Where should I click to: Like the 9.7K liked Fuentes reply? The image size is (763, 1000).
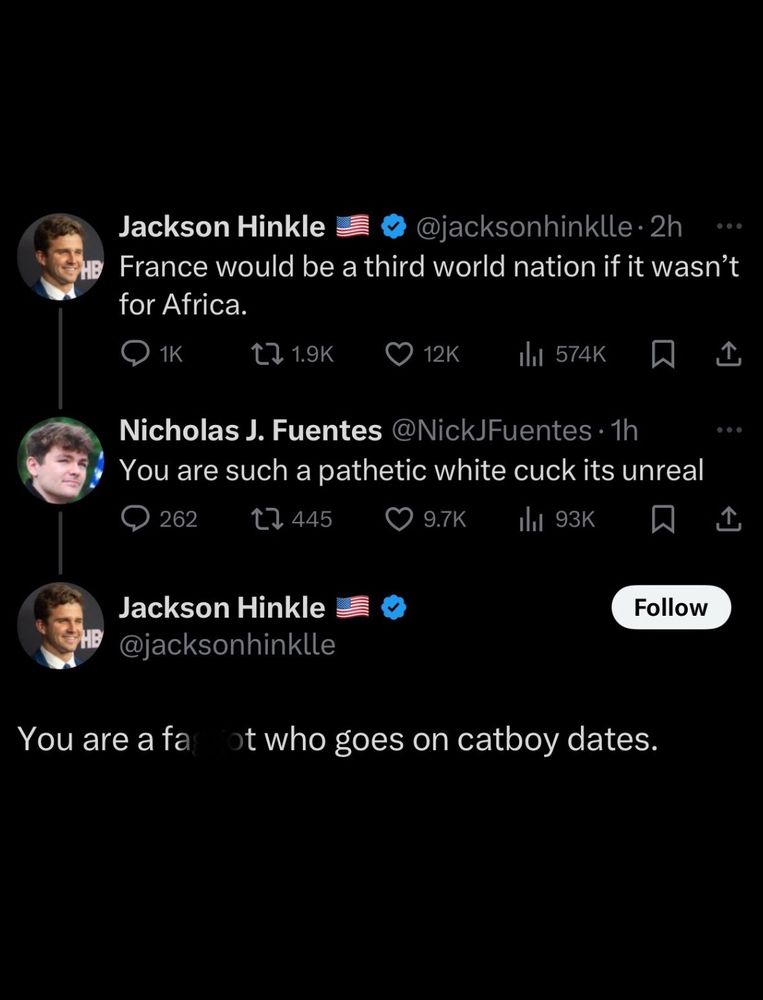(x=399, y=518)
